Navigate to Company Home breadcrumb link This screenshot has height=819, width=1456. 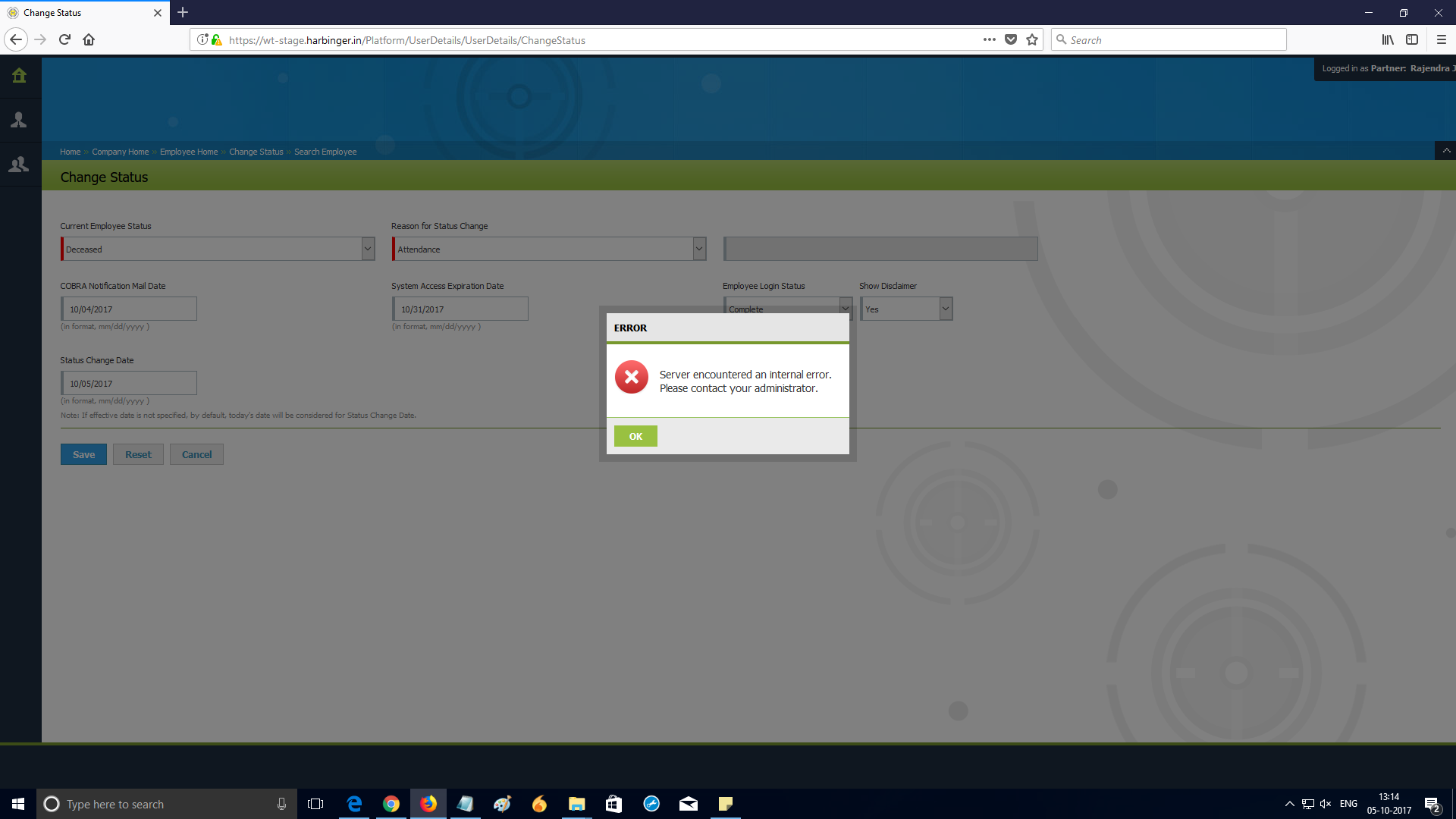(x=120, y=152)
